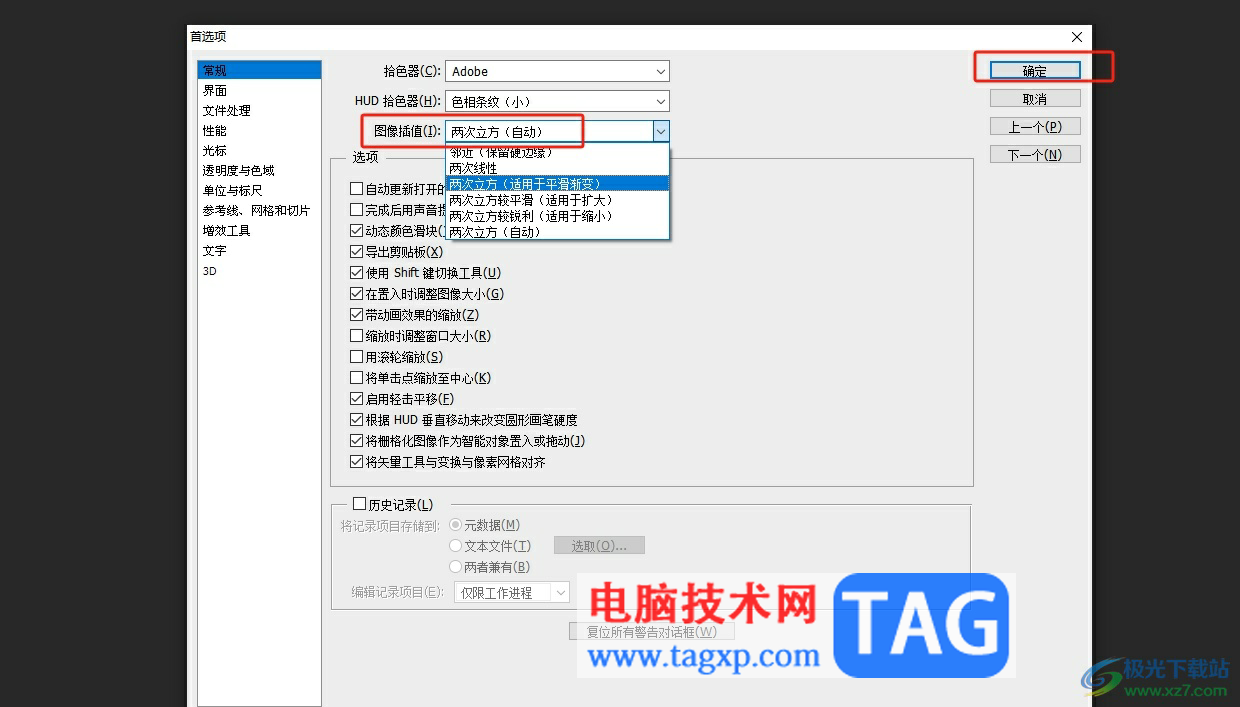Click 确定 to confirm preferences
Image resolution: width=1240 pixels, height=707 pixels.
[1035, 71]
